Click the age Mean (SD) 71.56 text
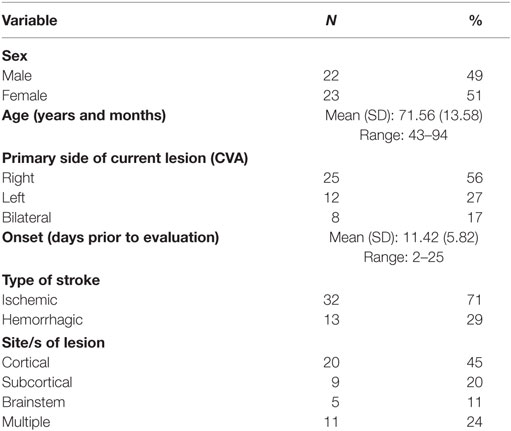Viewport: 511px width, 431px height. tap(404, 116)
